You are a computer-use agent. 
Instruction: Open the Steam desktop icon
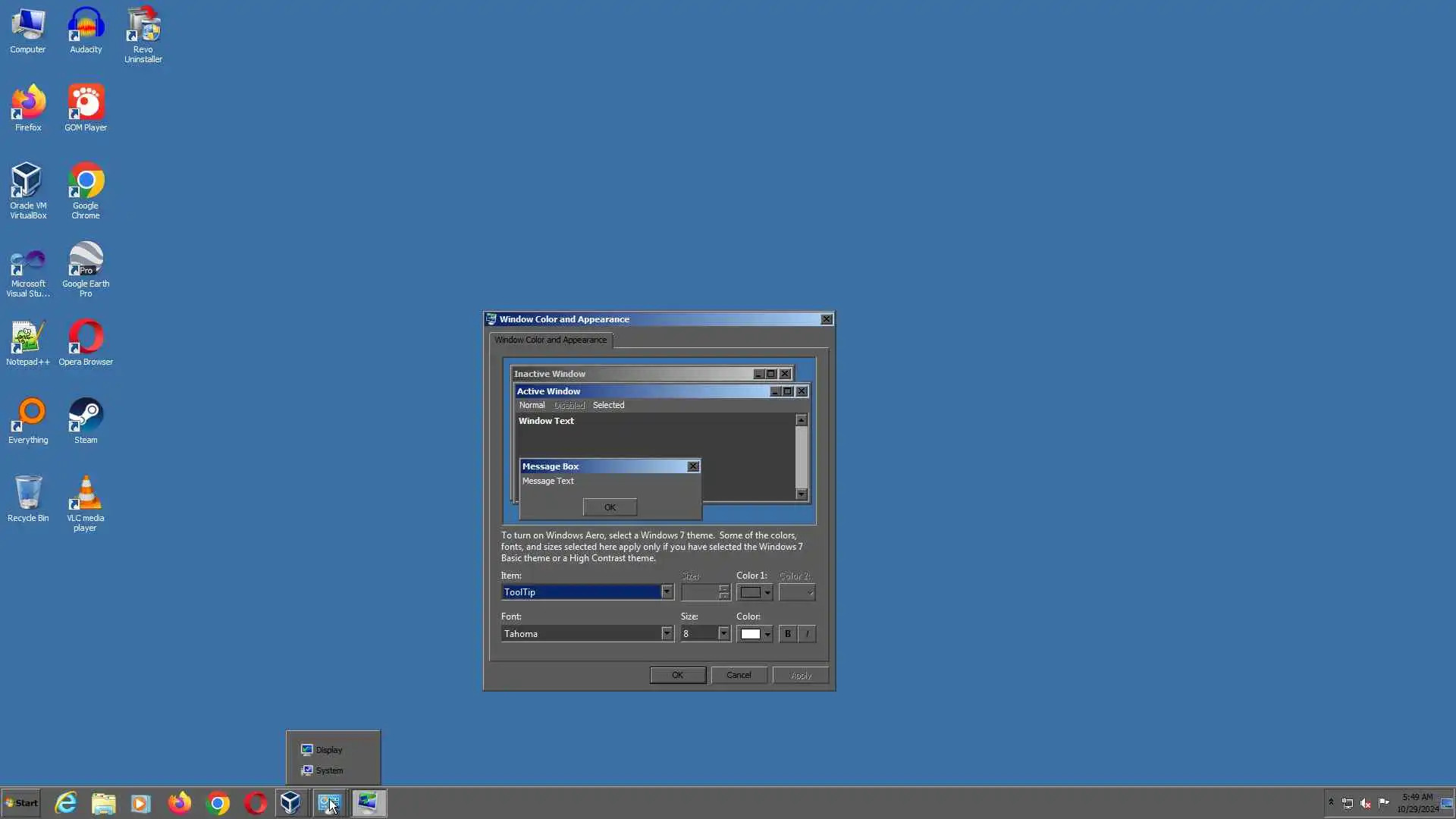pyautogui.click(x=86, y=420)
